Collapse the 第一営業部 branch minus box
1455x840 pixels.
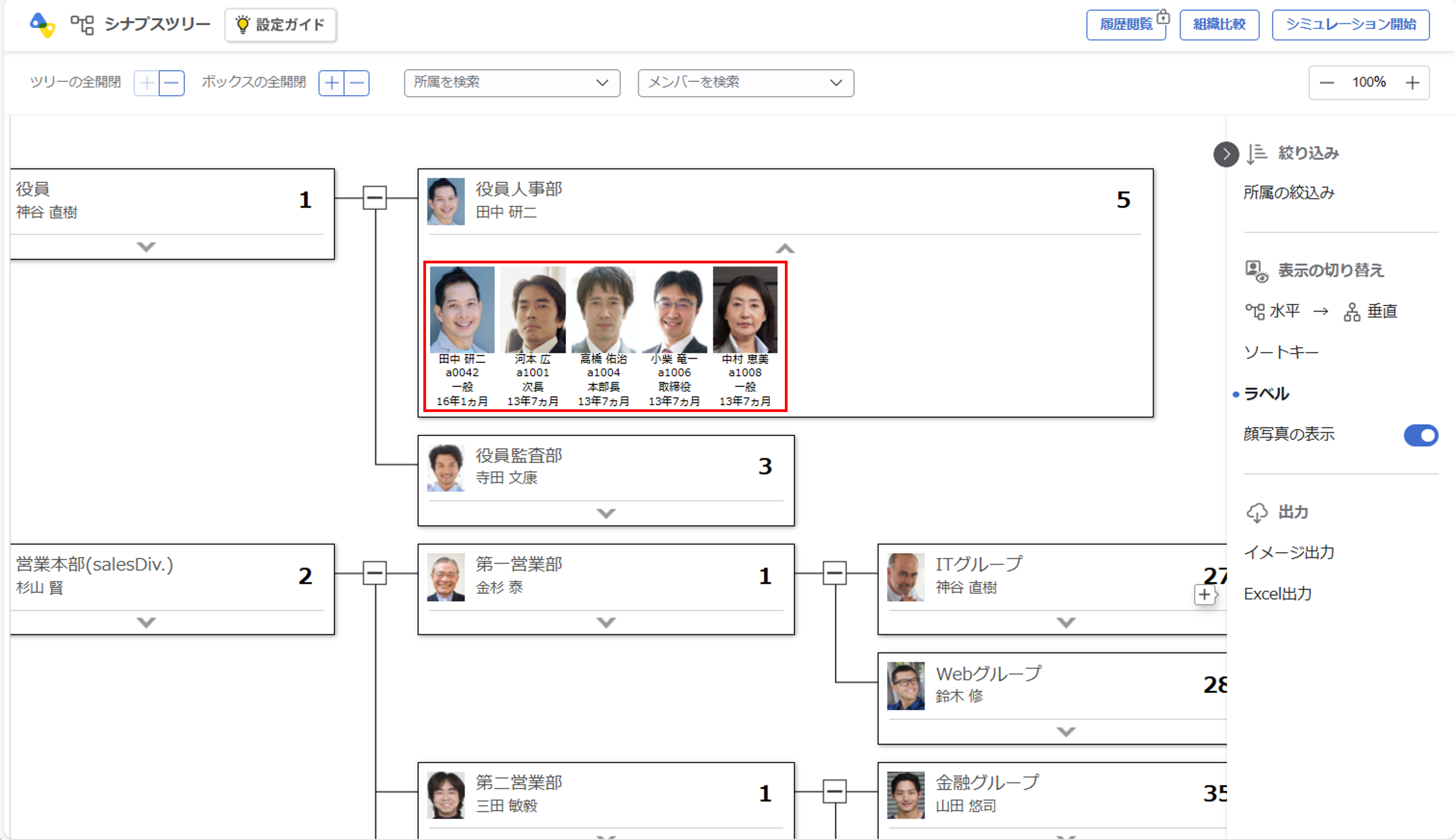pyautogui.click(x=834, y=573)
